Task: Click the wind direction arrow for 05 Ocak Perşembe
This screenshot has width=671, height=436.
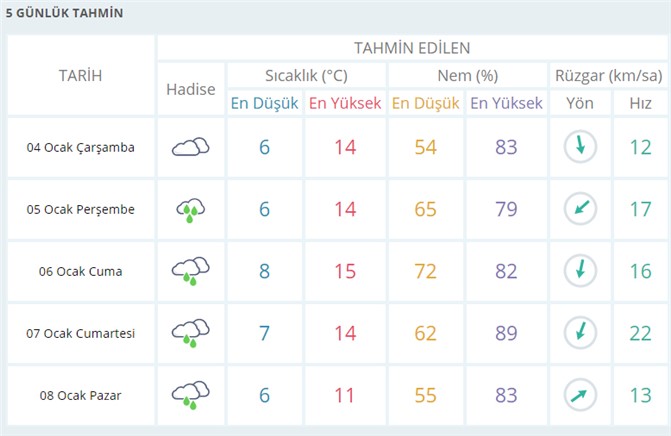Action: pyautogui.click(x=579, y=209)
